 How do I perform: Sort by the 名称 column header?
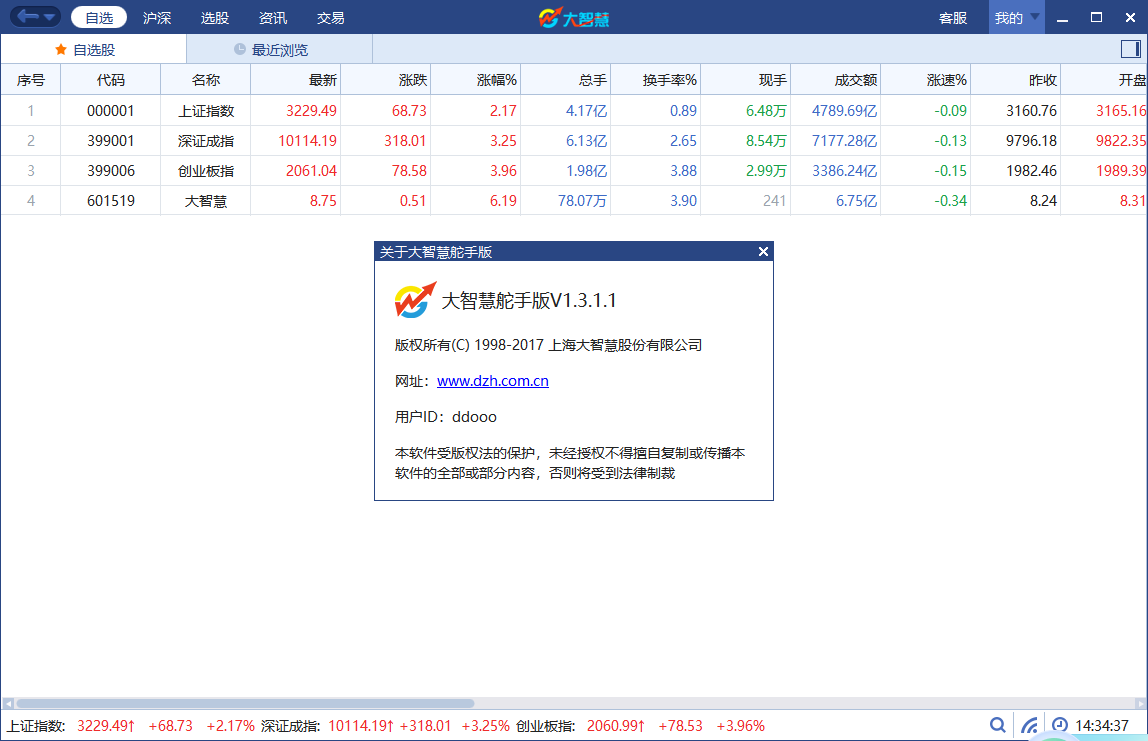coord(206,80)
